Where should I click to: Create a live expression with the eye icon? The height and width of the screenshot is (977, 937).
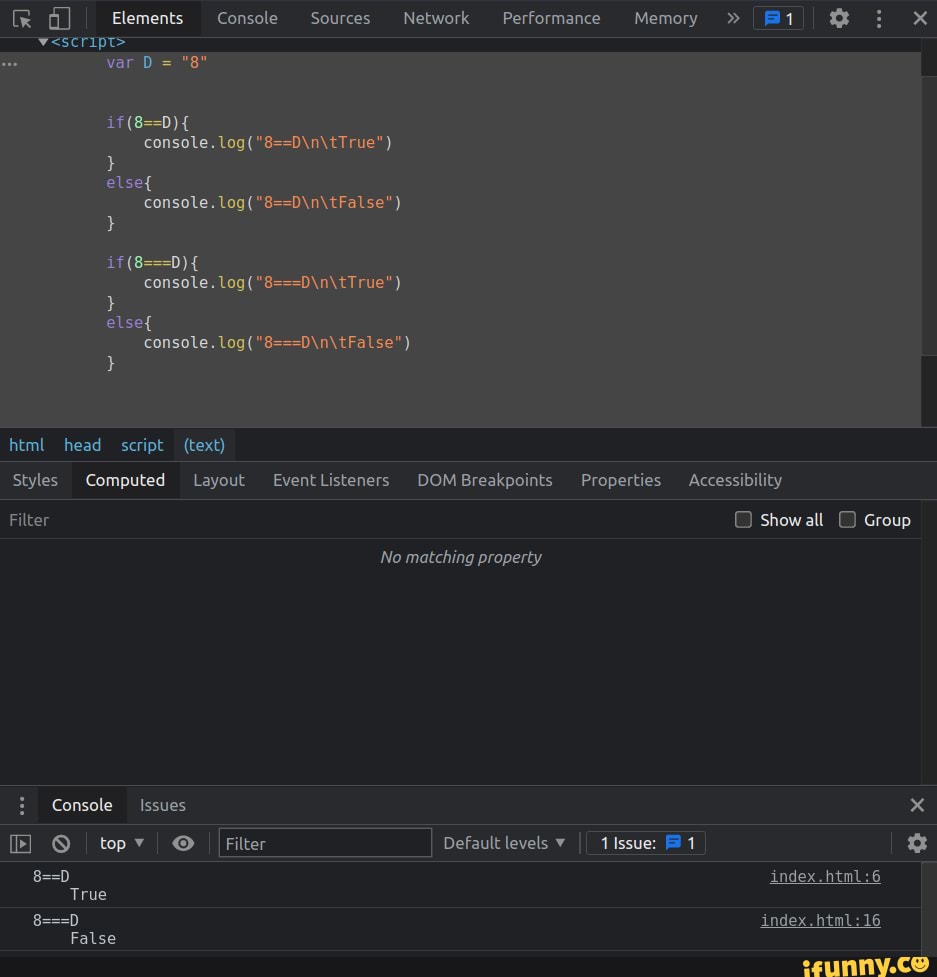point(183,843)
